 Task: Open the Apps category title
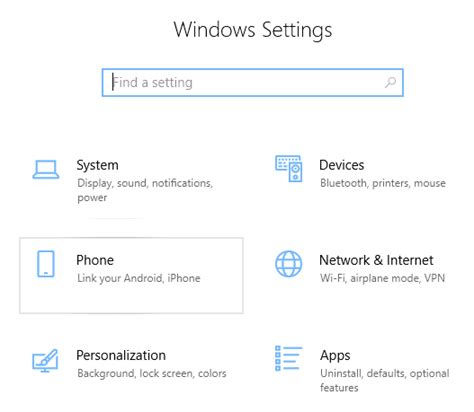[335, 356]
